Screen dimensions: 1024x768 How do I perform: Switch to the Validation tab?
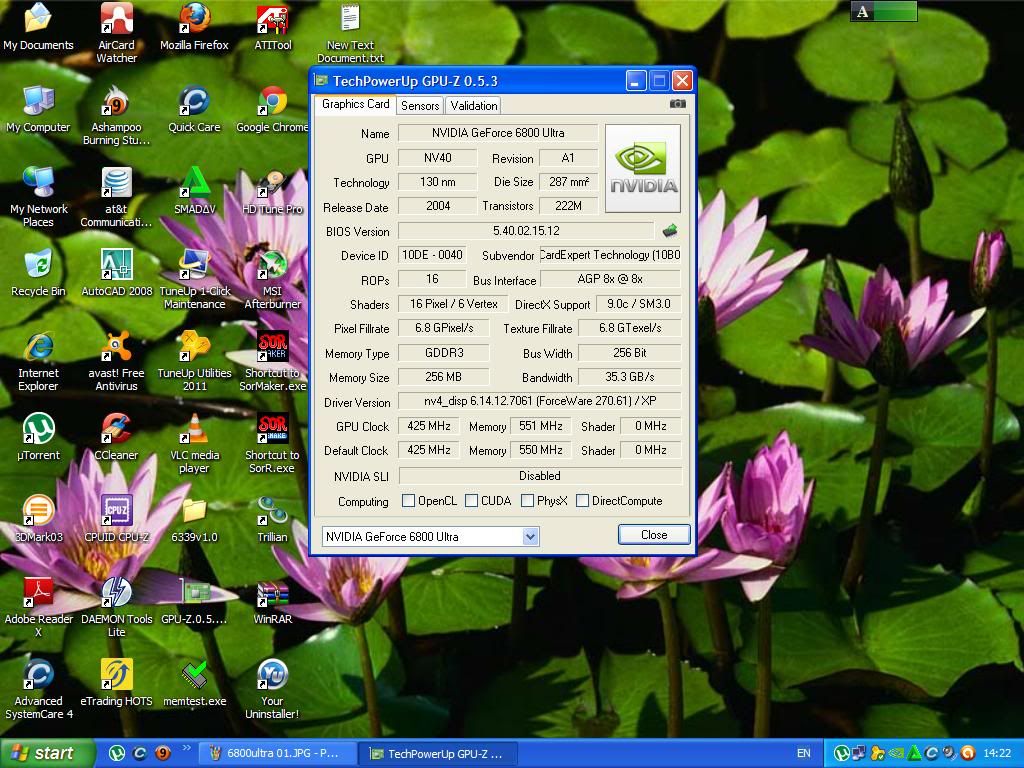(x=473, y=106)
